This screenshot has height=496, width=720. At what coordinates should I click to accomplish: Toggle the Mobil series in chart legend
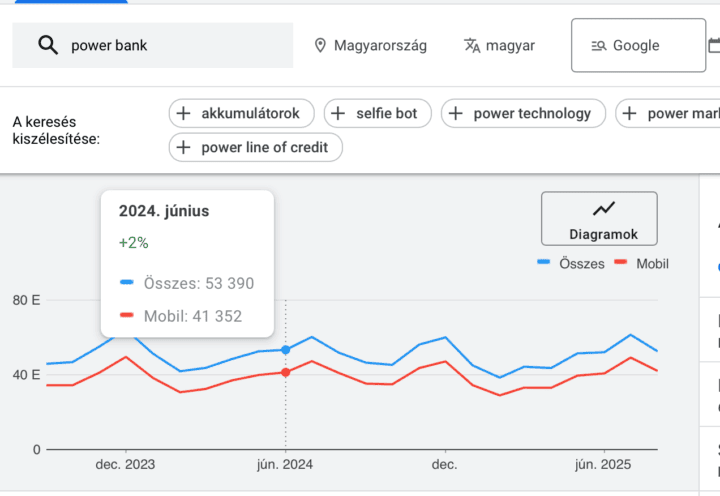(x=641, y=264)
